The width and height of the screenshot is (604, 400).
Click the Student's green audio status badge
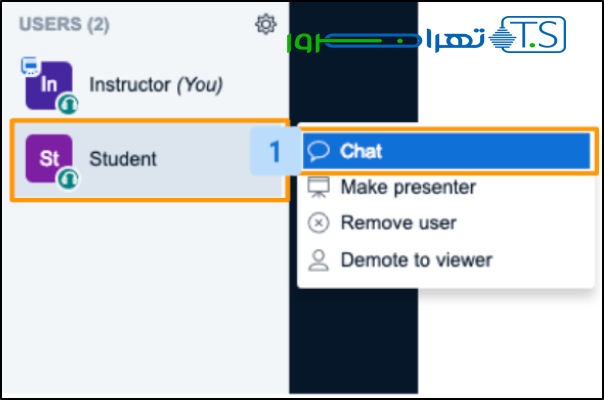pyautogui.click(x=68, y=177)
